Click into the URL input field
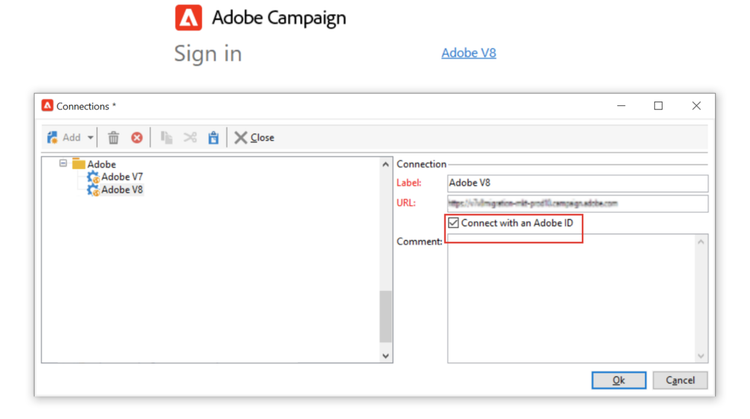Screen dimensions: 750x419 [577, 203]
